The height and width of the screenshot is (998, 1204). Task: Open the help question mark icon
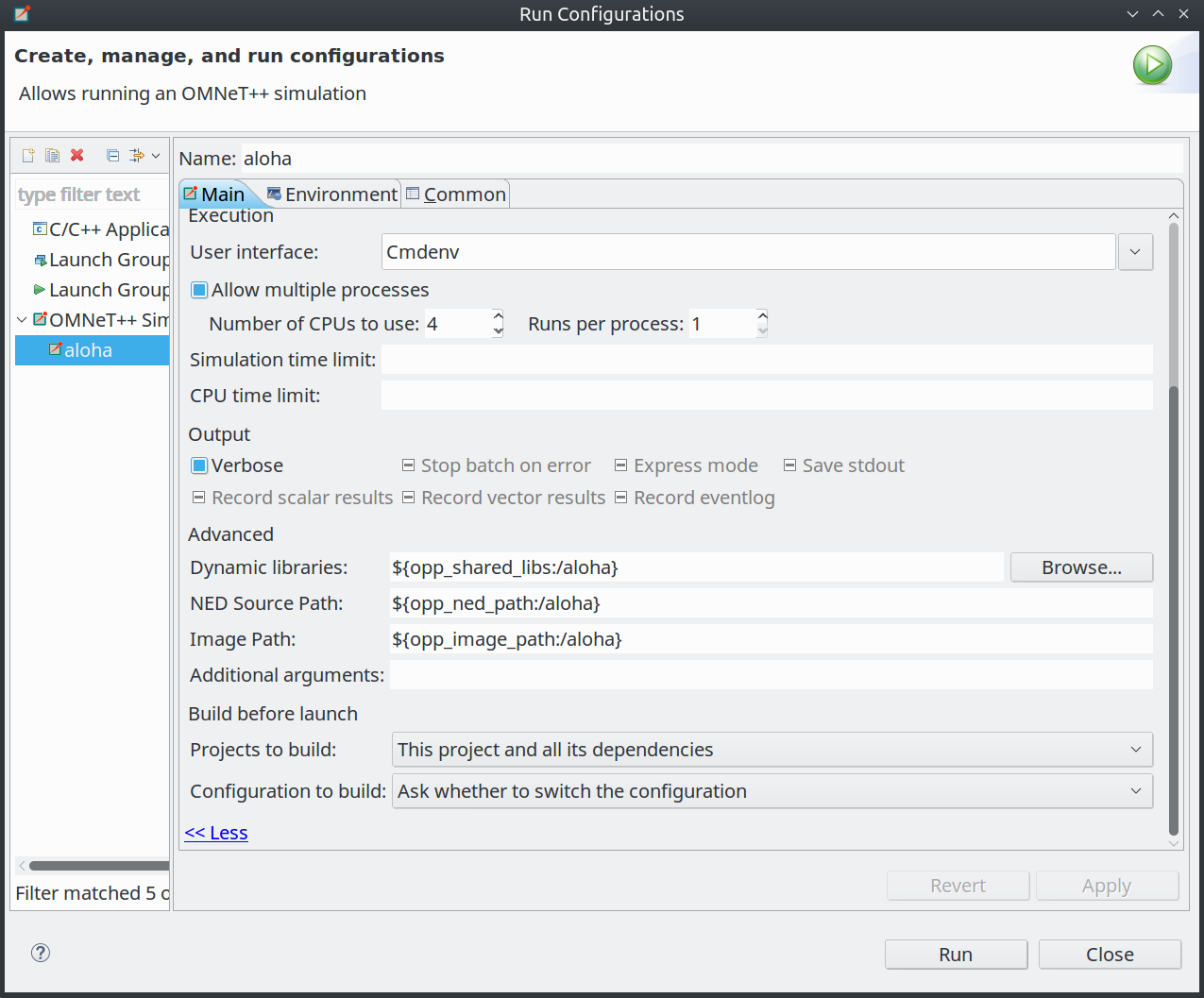coord(41,953)
